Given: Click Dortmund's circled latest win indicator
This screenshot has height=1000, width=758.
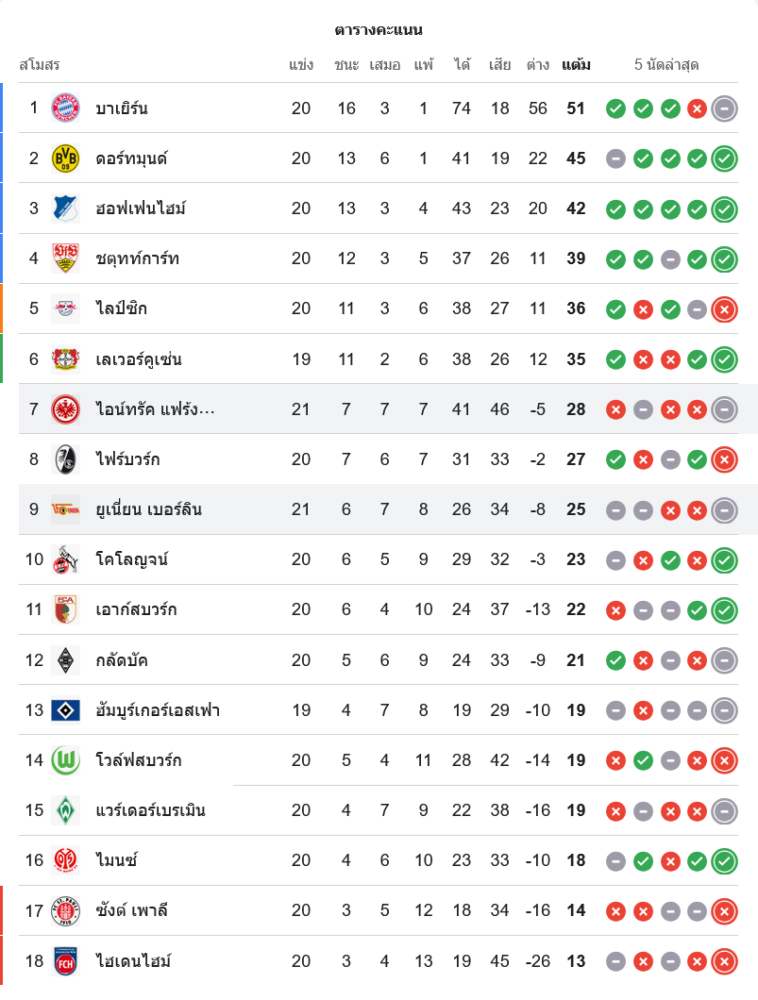Looking at the screenshot, I should [725, 158].
